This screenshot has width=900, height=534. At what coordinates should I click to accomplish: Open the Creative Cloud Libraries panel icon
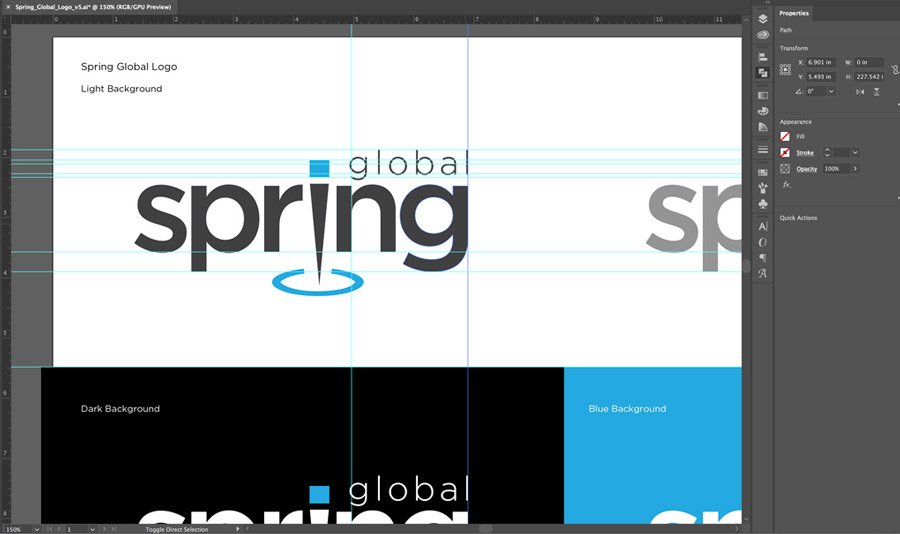(x=763, y=35)
